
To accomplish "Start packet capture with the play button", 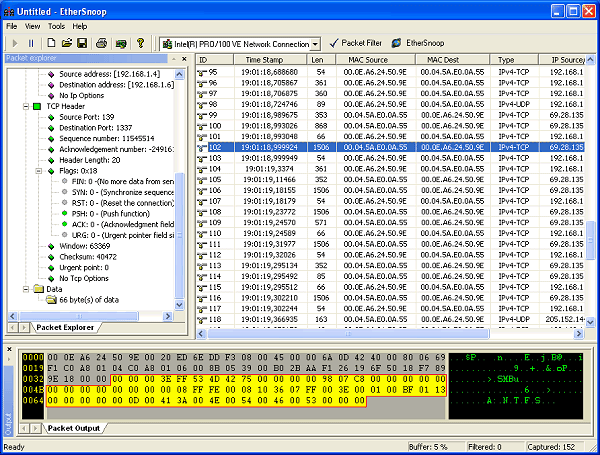I will tap(13, 44).
